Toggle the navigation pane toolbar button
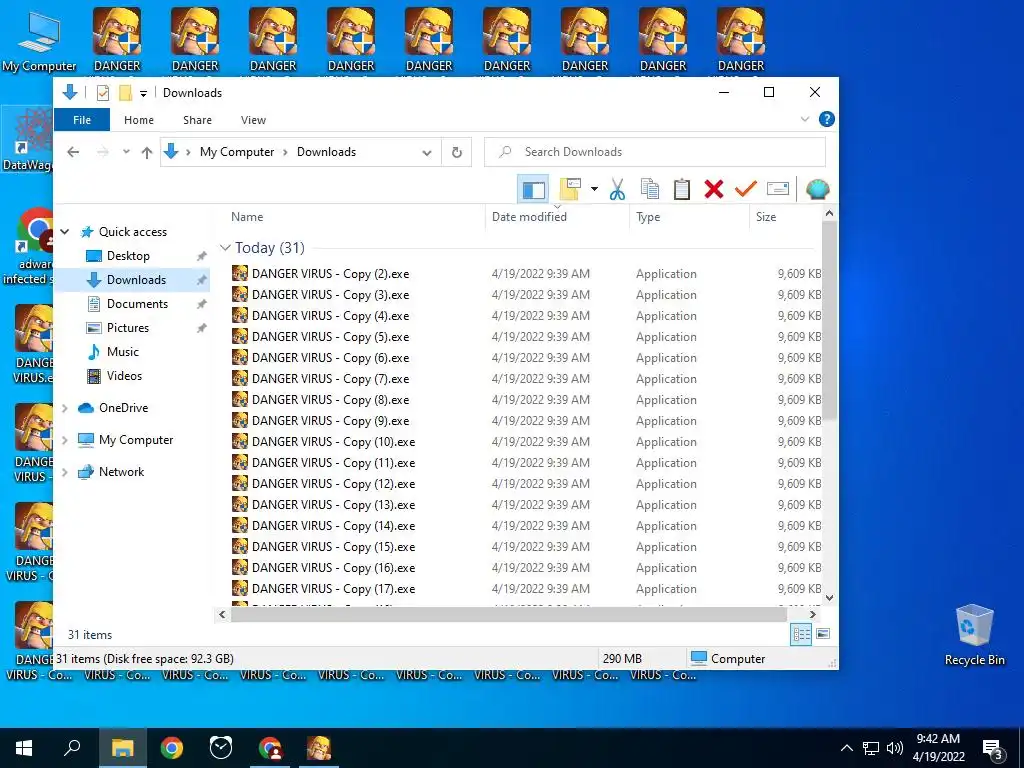1024x768 pixels. click(x=533, y=189)
